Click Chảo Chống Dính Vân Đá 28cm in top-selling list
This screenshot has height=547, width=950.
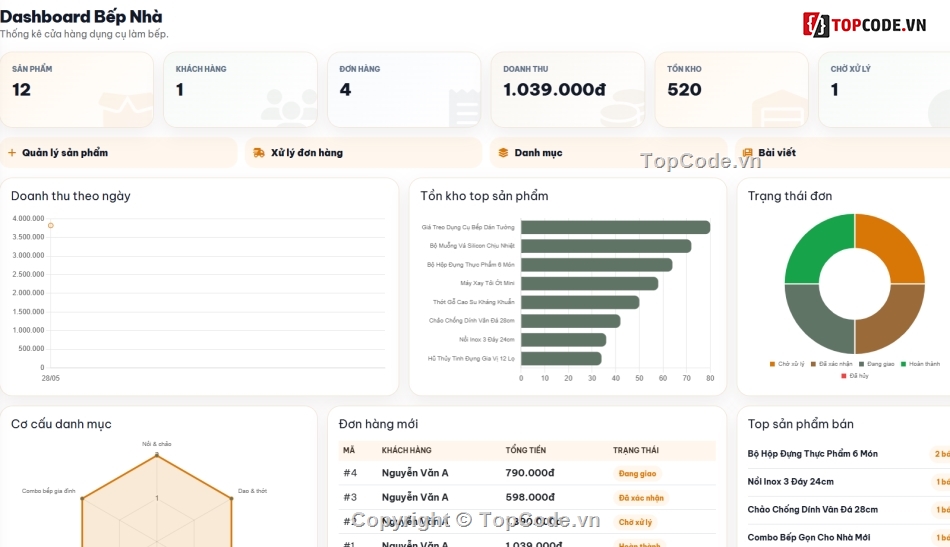coord(812,509)
